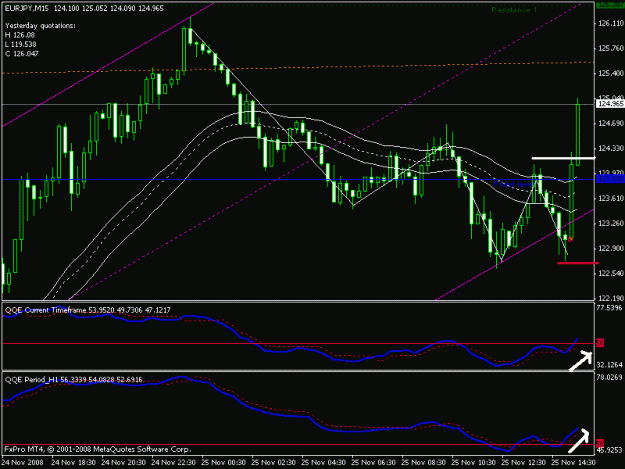Click the '25 Nov 08:30' time axis label
The height and width of the screenshot is (469, 625).
423,463
